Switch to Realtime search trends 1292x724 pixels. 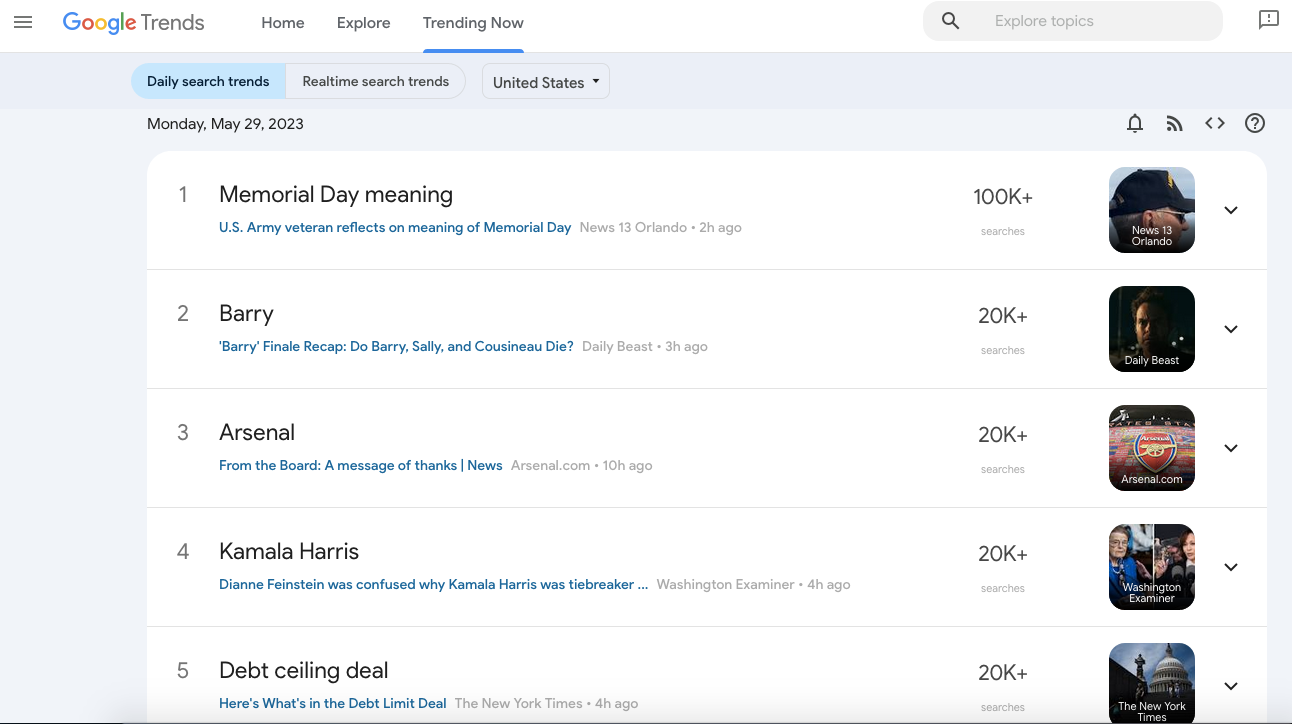pos(376,81)
